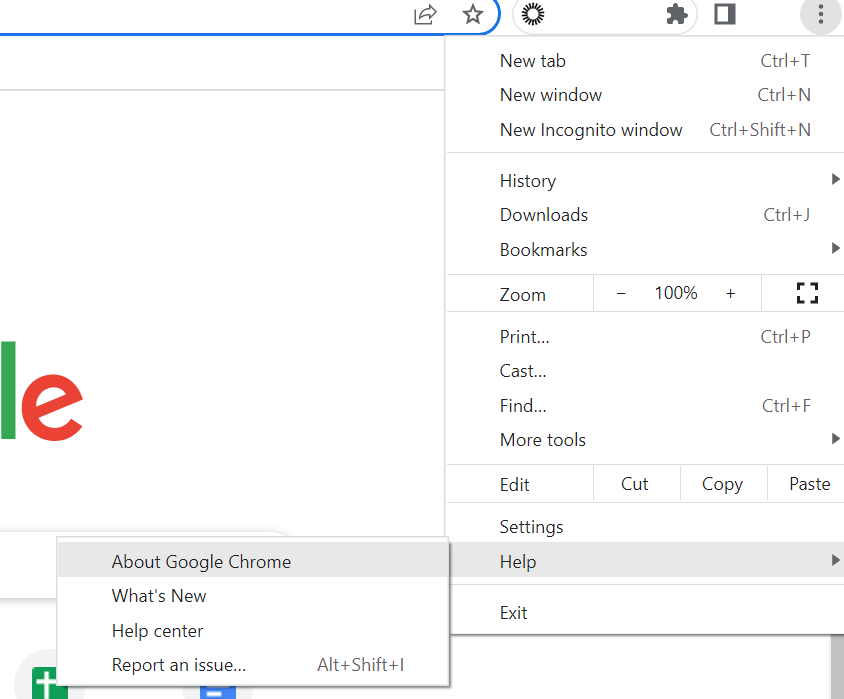Click the share page icon in address bar
Image resolution: width=844 pixels, height=699 pixels.
pyautogui.click(x=425, y=15)
